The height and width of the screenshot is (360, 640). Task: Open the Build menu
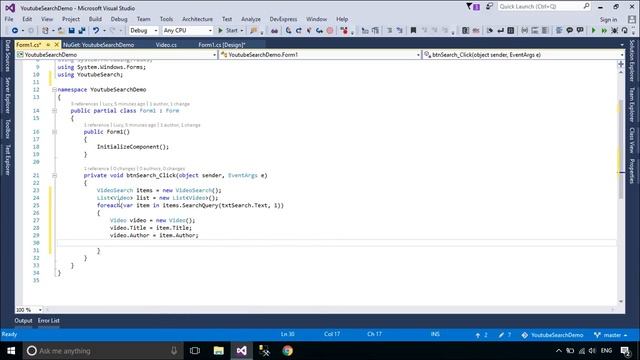95,19
